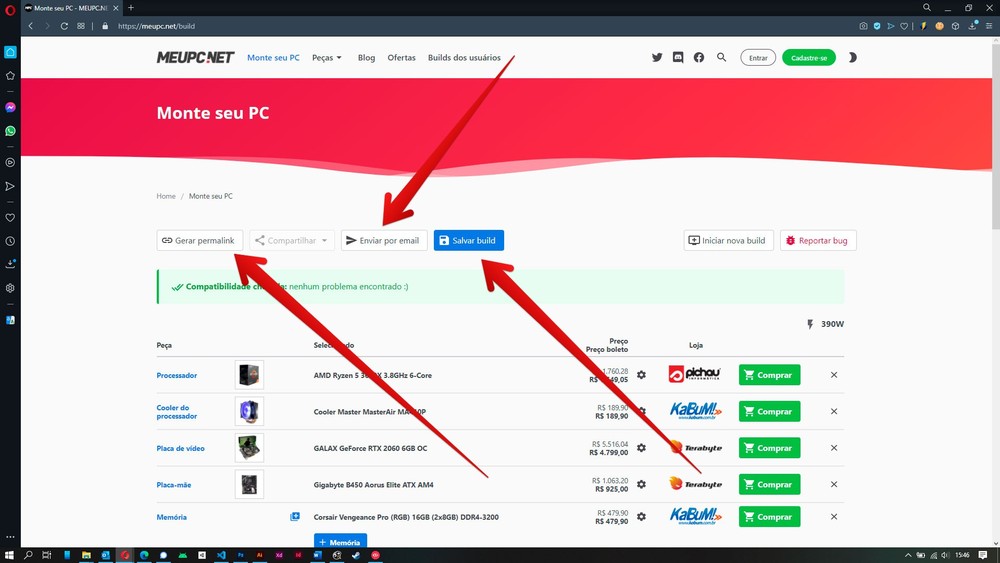Toggle dark mode moon icon
The image size is (1000, 563).
(x=853, y=57)
